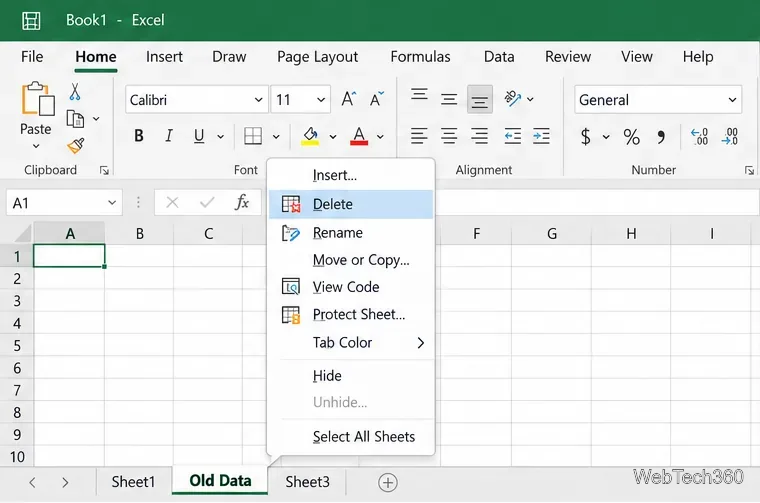Open the underline style dropdown arrow
The width and height of the screenshot is (760, 503).
pos(221,137)
